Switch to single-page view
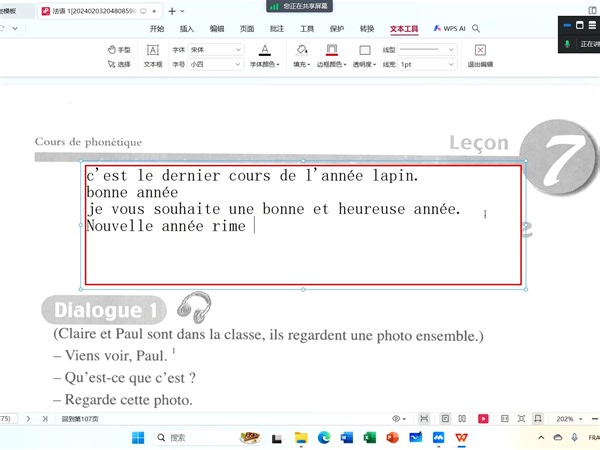600x450 pixels. tap(445, 419)
